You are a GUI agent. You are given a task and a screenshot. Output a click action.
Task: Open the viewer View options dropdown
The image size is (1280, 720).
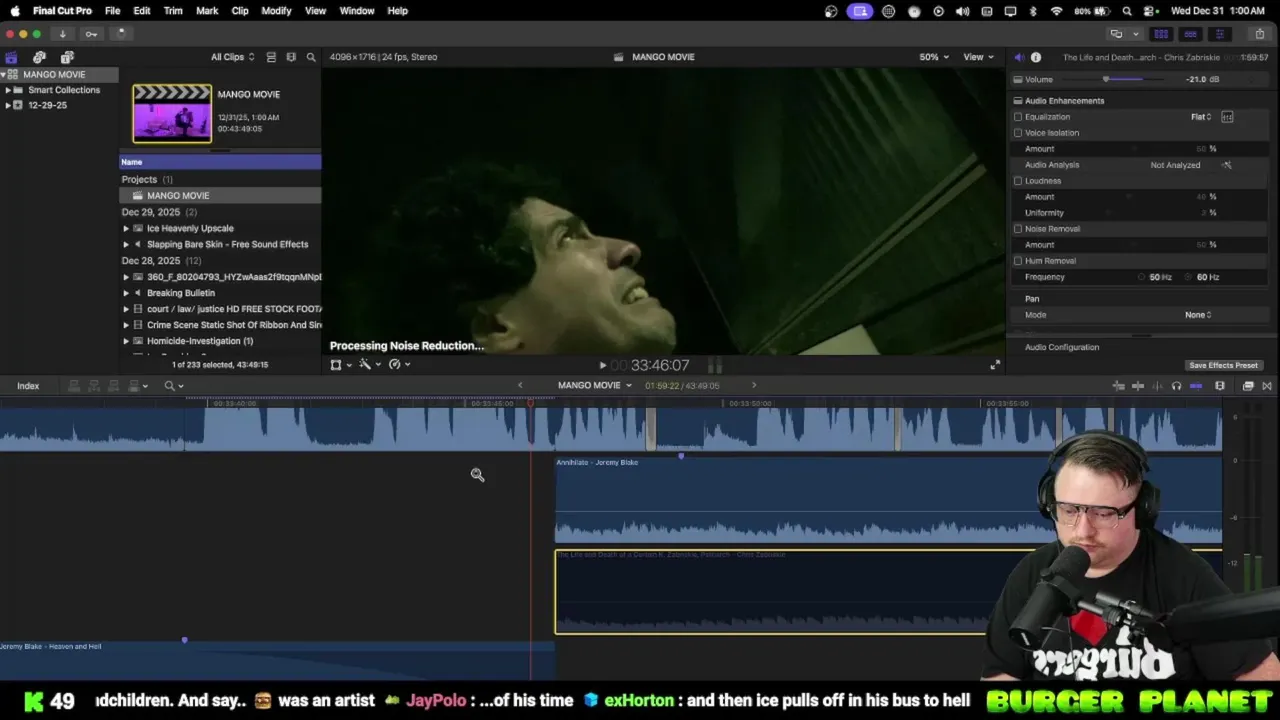978,57
